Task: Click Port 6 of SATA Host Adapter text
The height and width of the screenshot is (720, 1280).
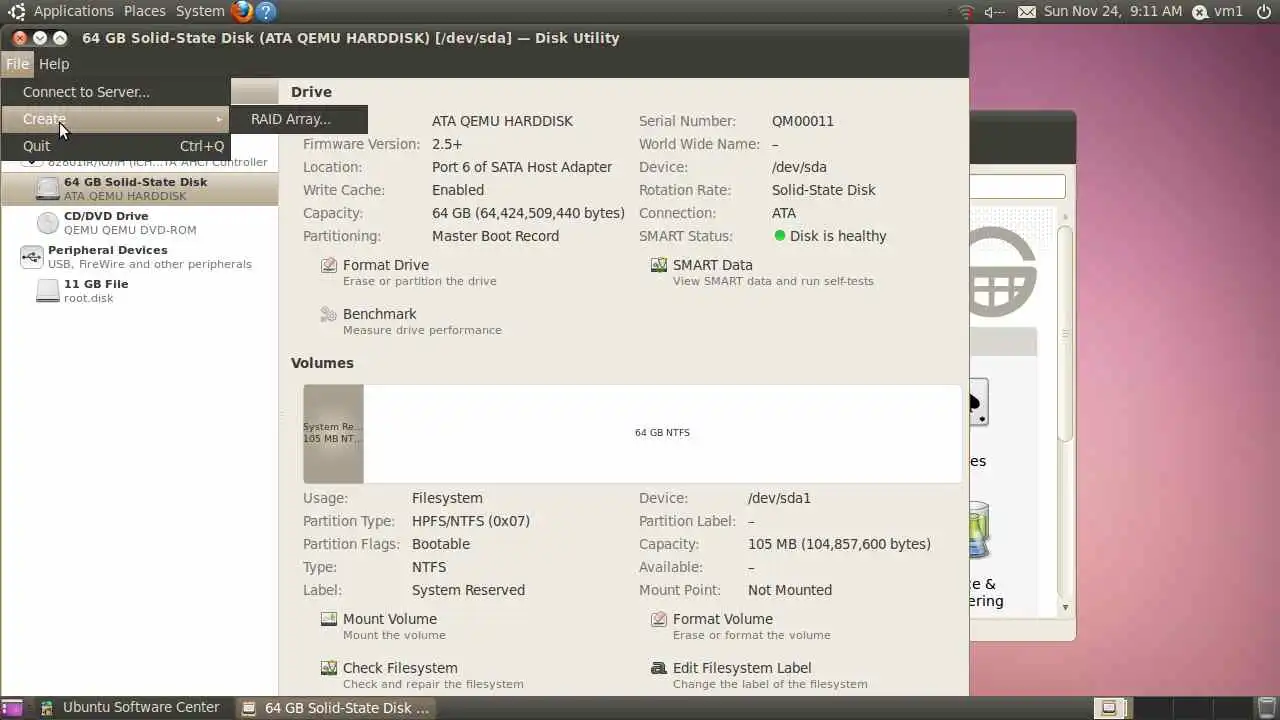Action: point(522,167)
